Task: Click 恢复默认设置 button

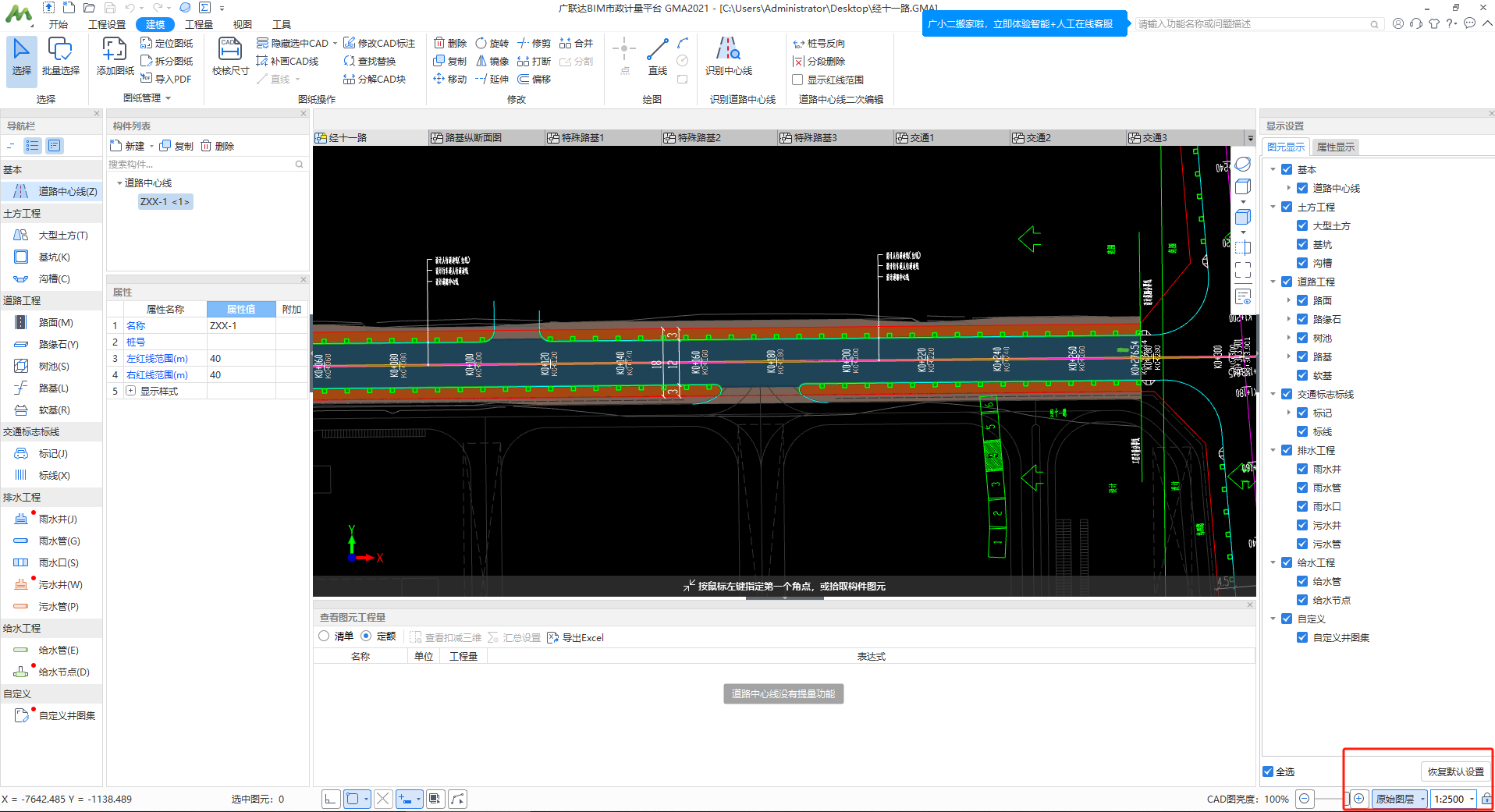Action: (1455, 771)
